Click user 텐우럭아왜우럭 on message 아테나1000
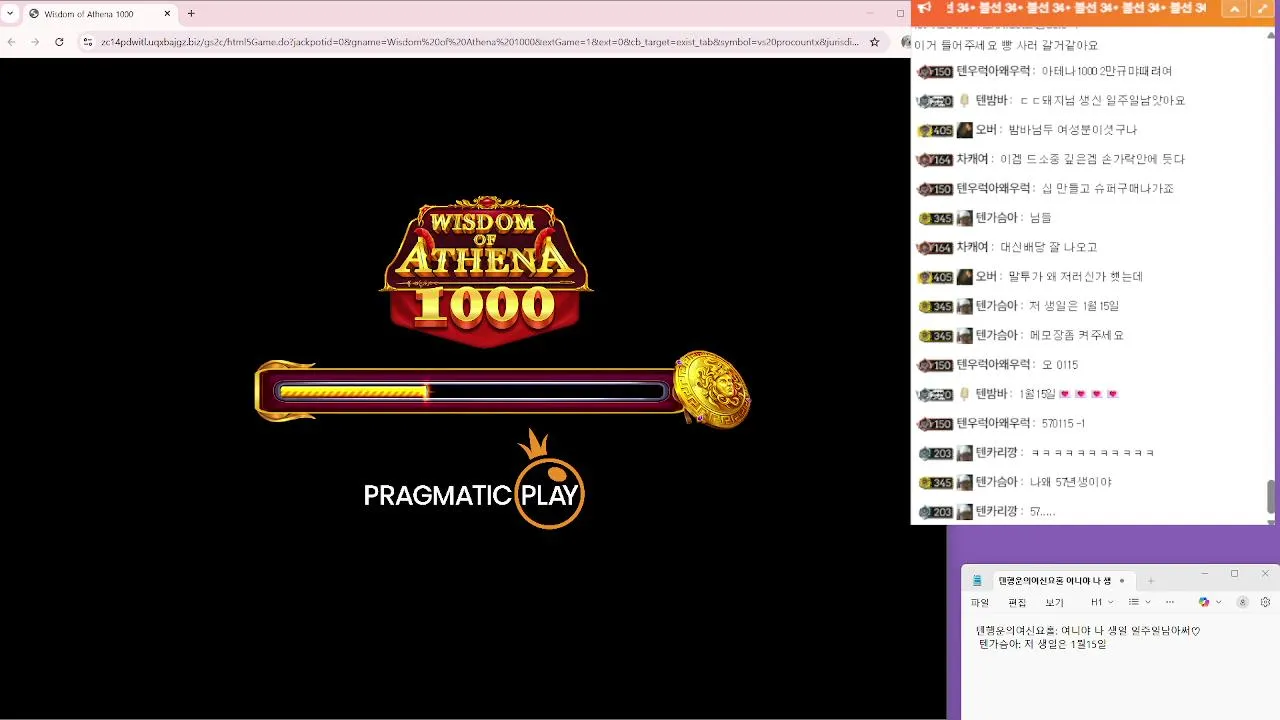 pos(993,71)
